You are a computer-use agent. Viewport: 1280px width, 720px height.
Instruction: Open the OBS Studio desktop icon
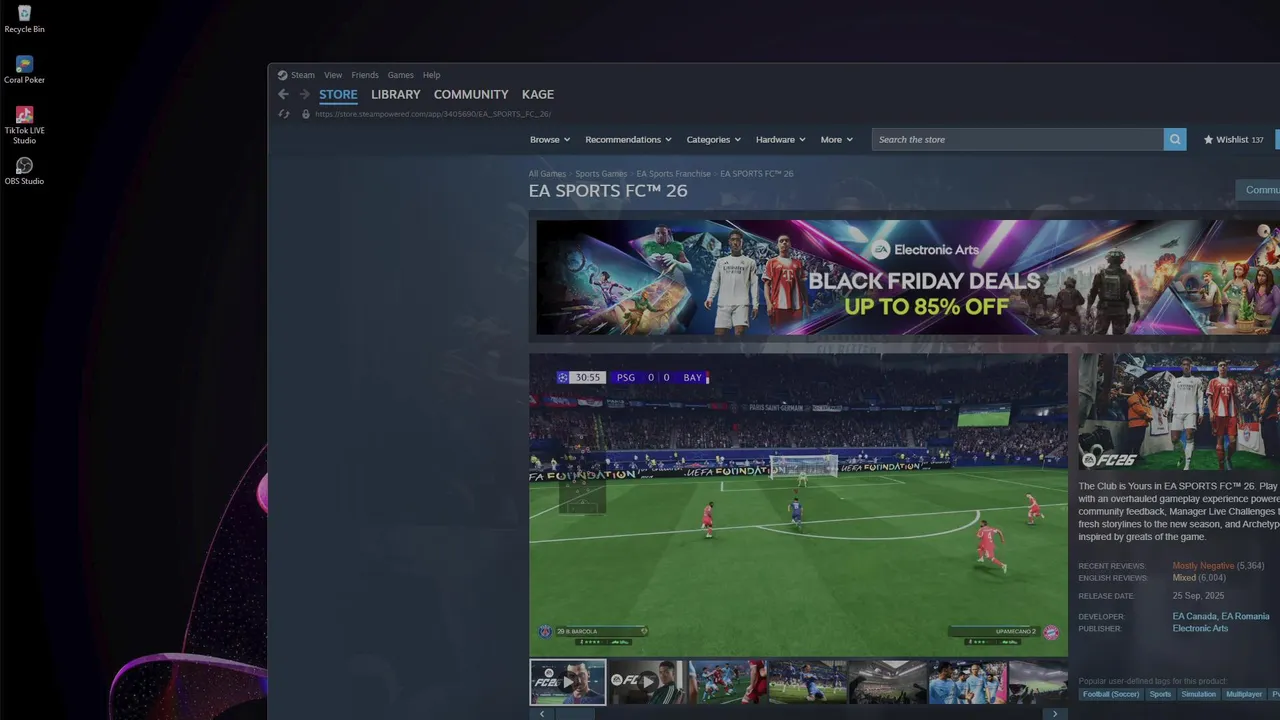(x=24, y=171)
